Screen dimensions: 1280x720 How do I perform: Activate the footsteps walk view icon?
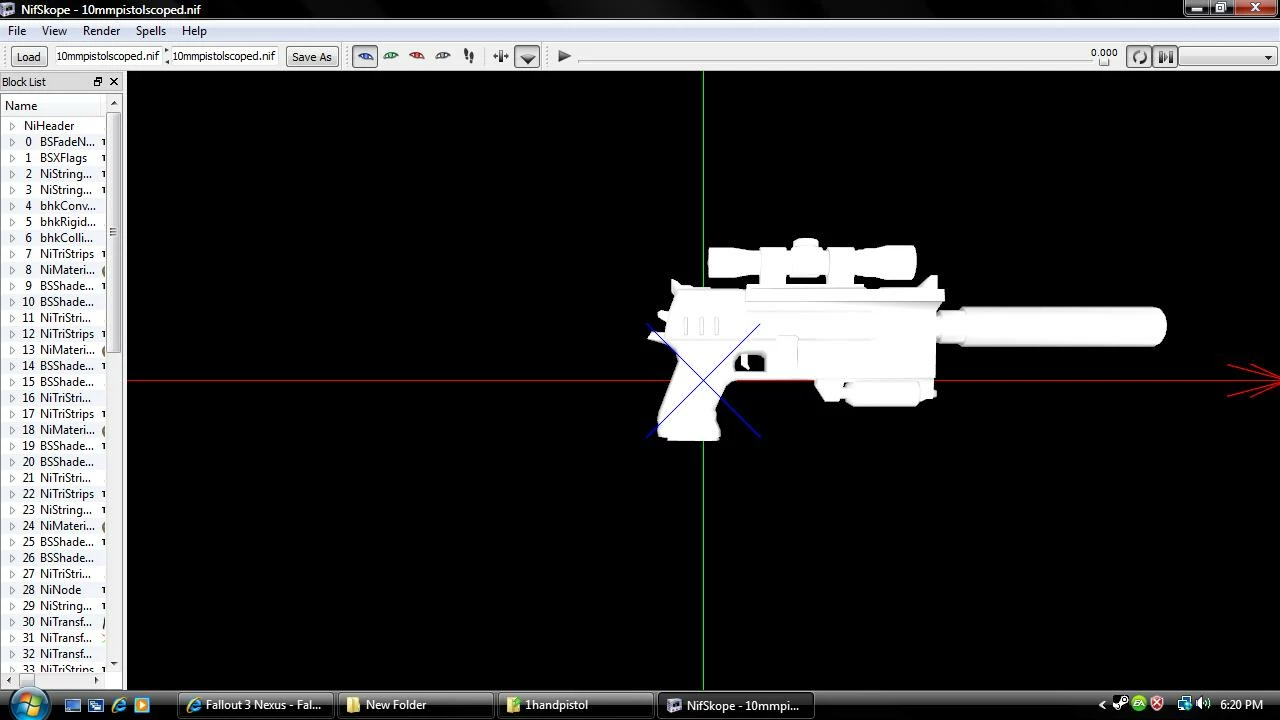tap(469, 56)
